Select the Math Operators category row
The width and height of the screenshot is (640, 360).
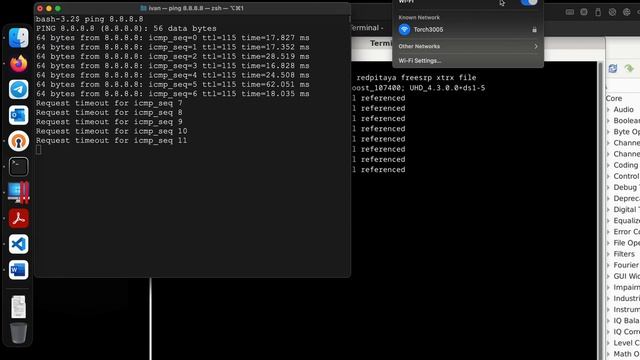point(626,354)
